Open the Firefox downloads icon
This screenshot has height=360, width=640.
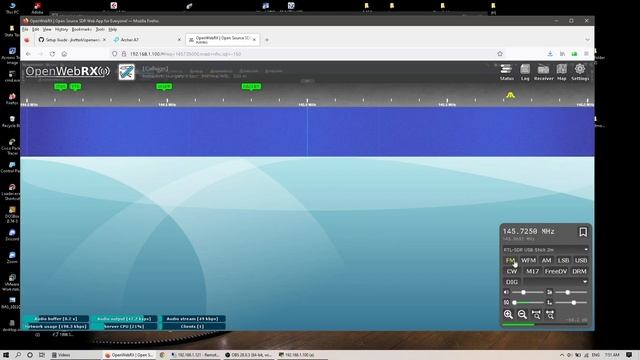point(550,54)
